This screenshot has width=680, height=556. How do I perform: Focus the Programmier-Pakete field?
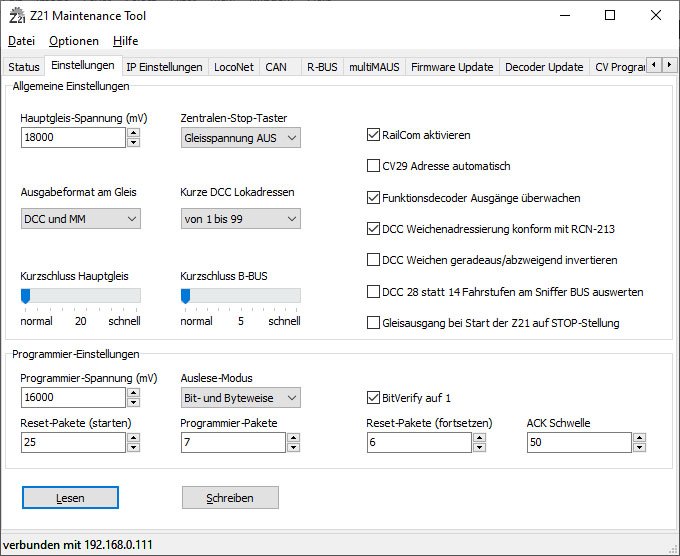tap(233, 442)
